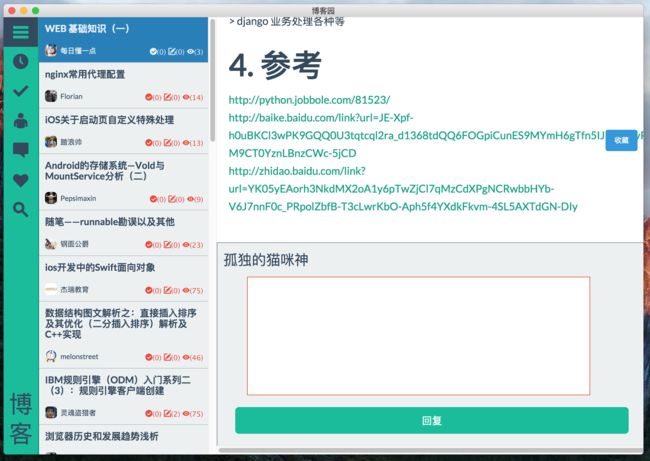Open the baike.baidu.com reference link

[417, 136]
